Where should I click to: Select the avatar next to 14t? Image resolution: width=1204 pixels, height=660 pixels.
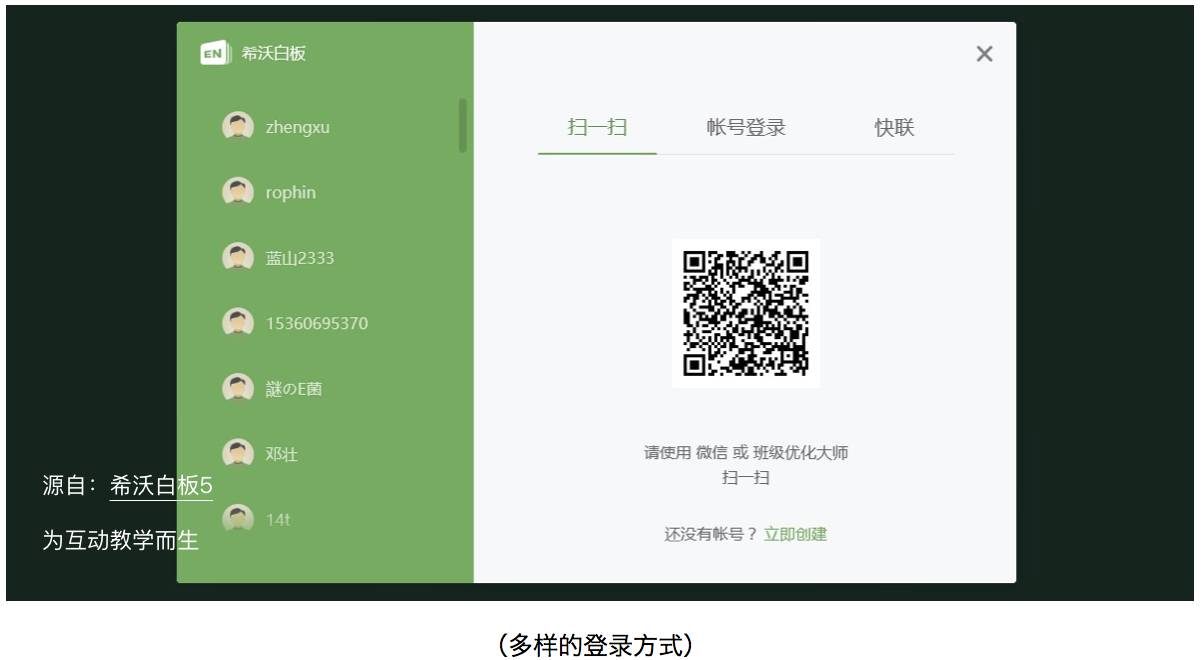click(x=237, y=519)
